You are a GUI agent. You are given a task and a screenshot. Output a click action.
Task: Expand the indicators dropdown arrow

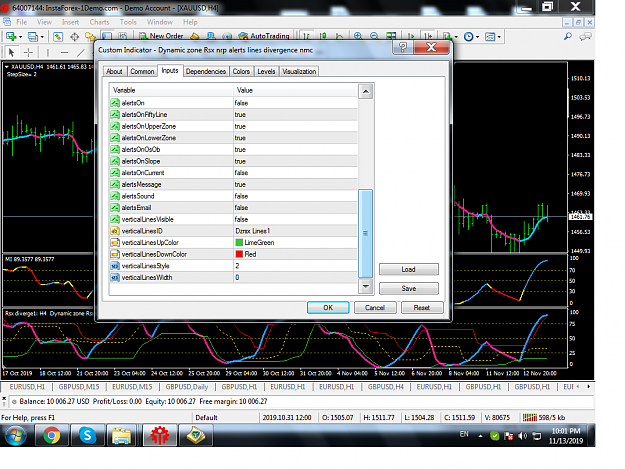pyautogui.click(x=456, y=37)
